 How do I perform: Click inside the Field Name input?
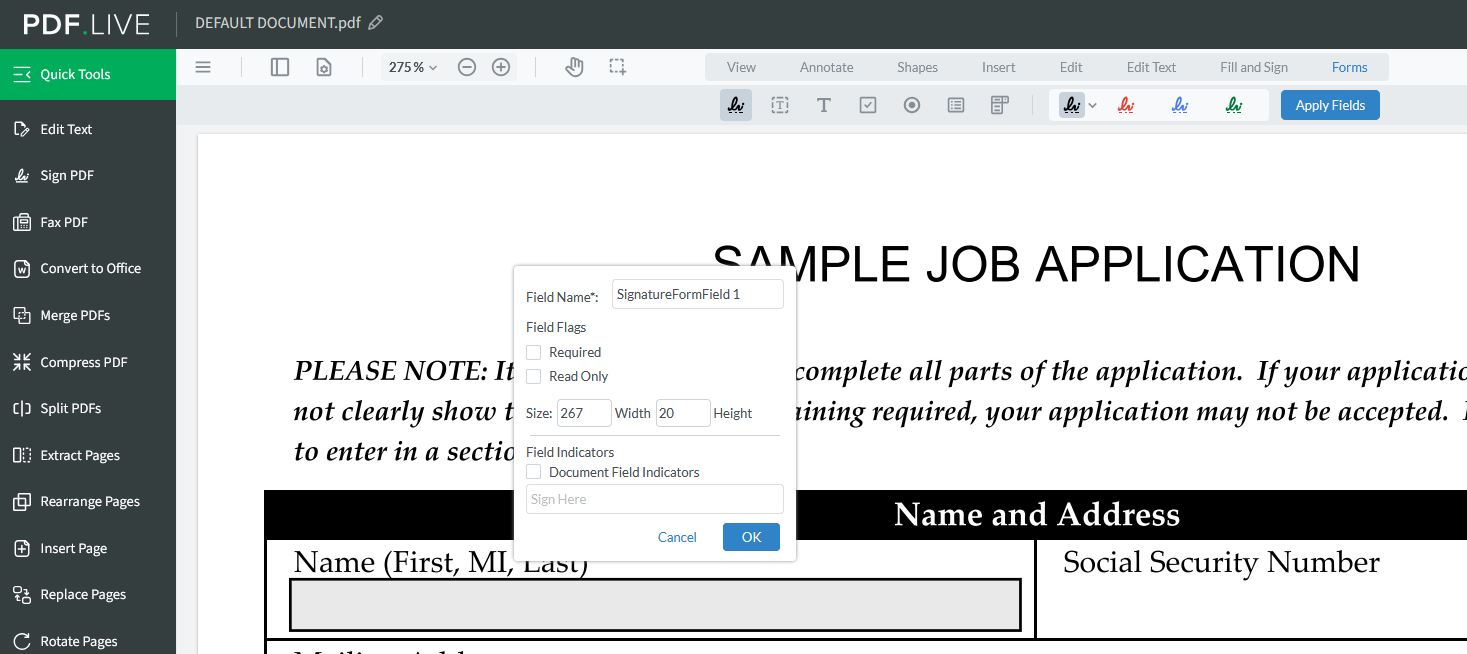point(697,293)
